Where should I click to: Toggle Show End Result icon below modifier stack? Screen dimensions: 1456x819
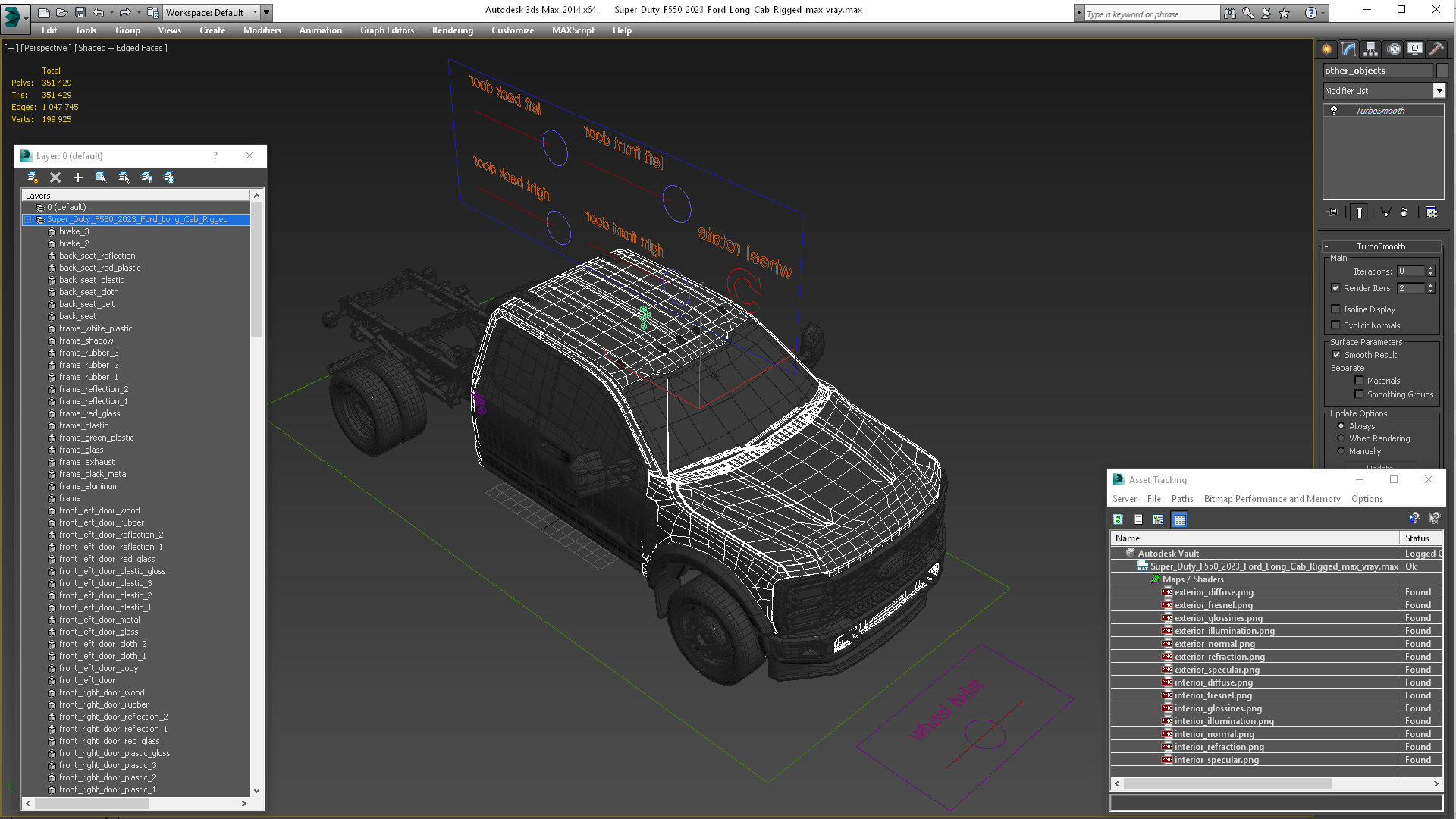coord(1360,212)
